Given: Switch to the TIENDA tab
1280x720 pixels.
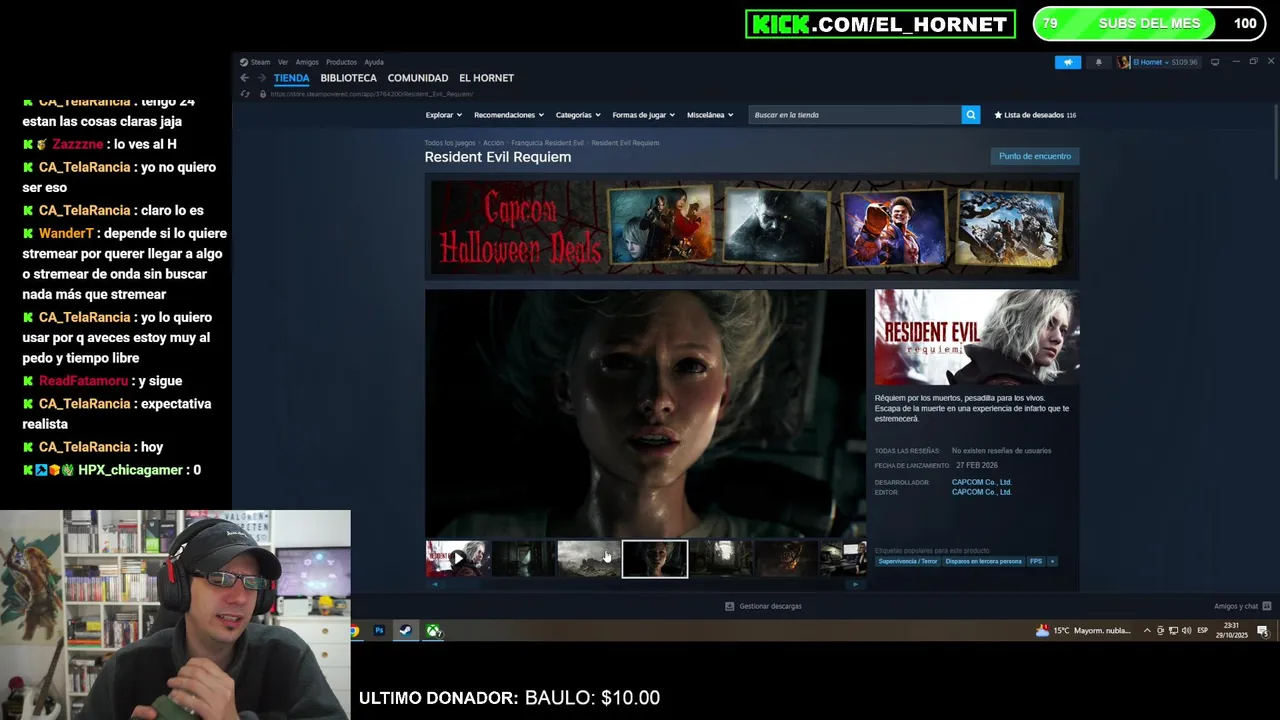Looking at the screenshot, I should 292,78.
